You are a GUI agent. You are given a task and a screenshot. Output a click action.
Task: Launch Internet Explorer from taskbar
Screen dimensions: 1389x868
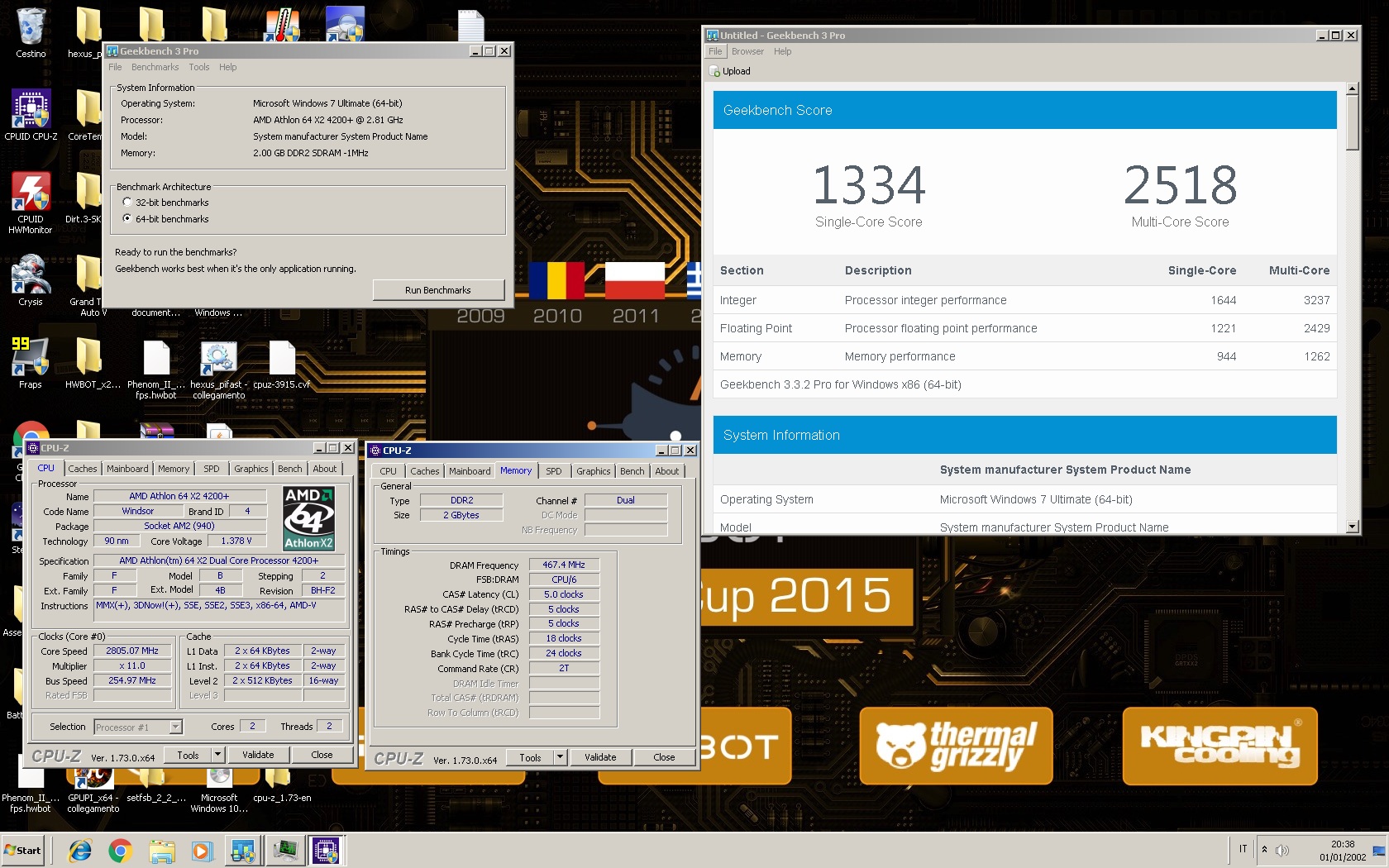pyautogui.click(x=80, y=851)
